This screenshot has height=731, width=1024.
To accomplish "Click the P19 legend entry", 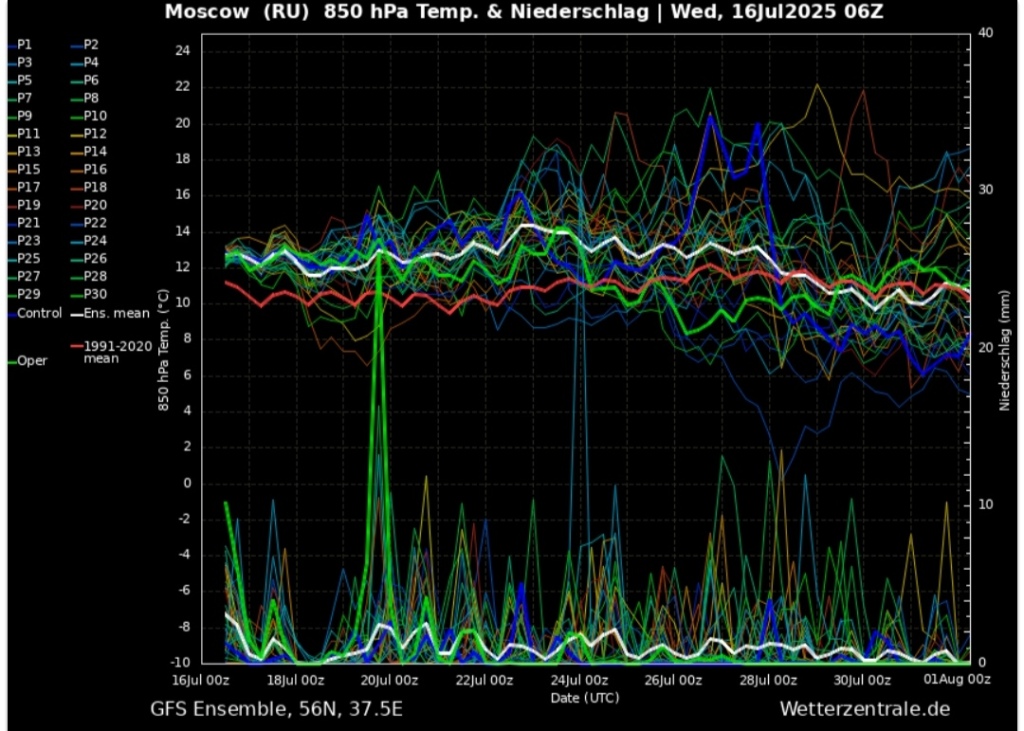I will coord(28,205).
